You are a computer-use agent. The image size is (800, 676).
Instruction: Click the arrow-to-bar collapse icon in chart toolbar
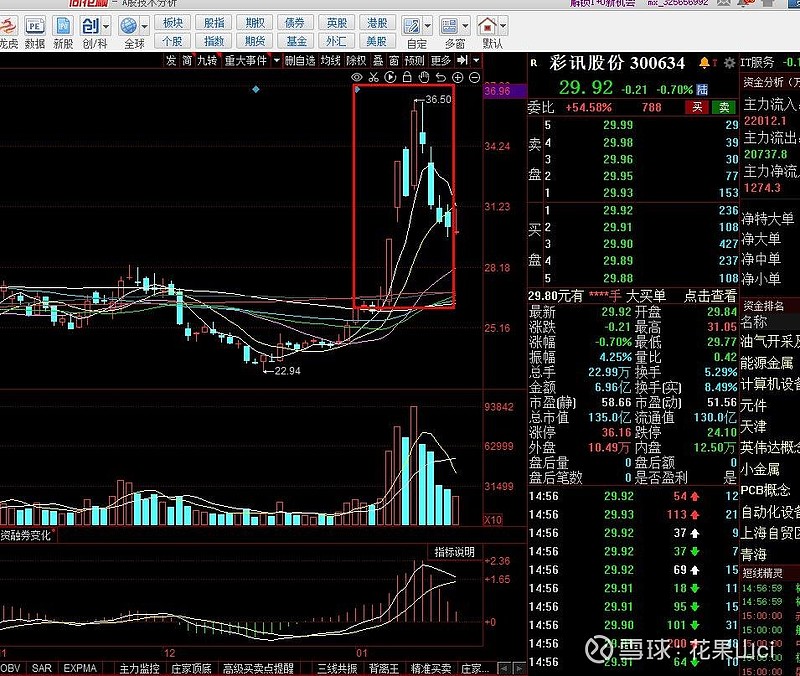click(462, 60)
